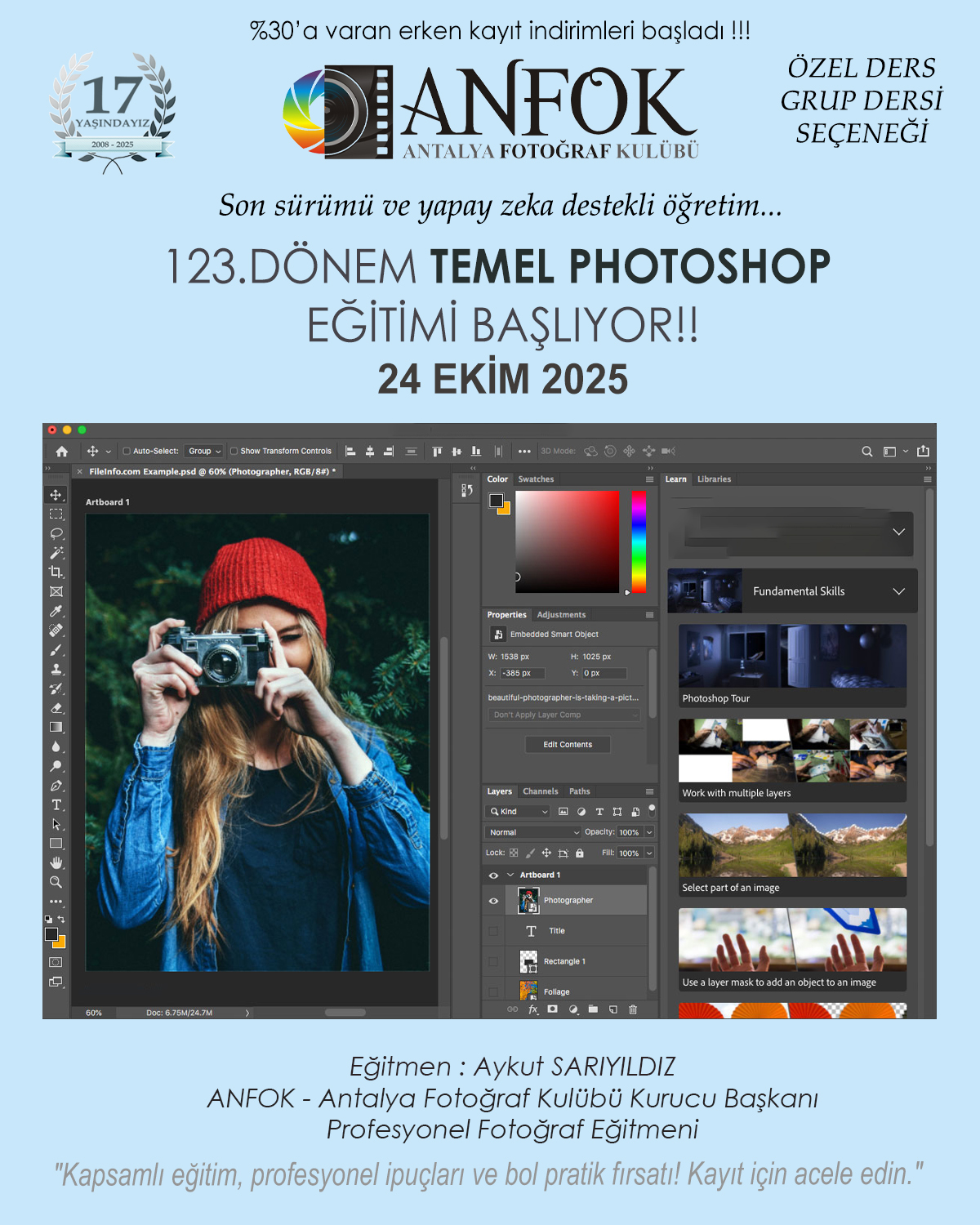The width and height of the screenshot is (980, 1225).
Task: Open the Normal blend mode dropdown
Action: click(532, 832)
